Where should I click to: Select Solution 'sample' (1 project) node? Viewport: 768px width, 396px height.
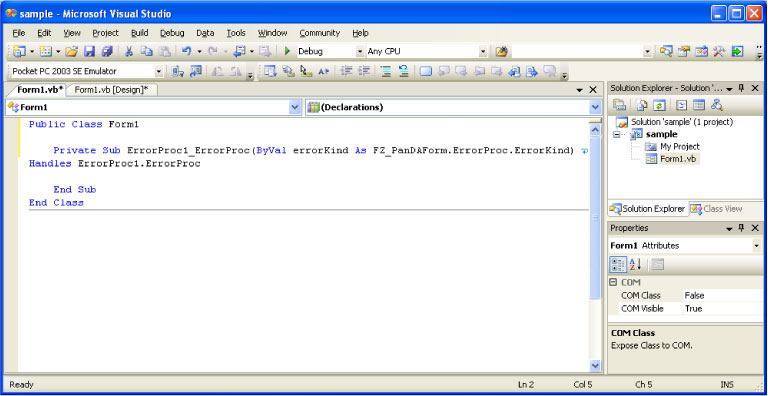pos(682,122)
